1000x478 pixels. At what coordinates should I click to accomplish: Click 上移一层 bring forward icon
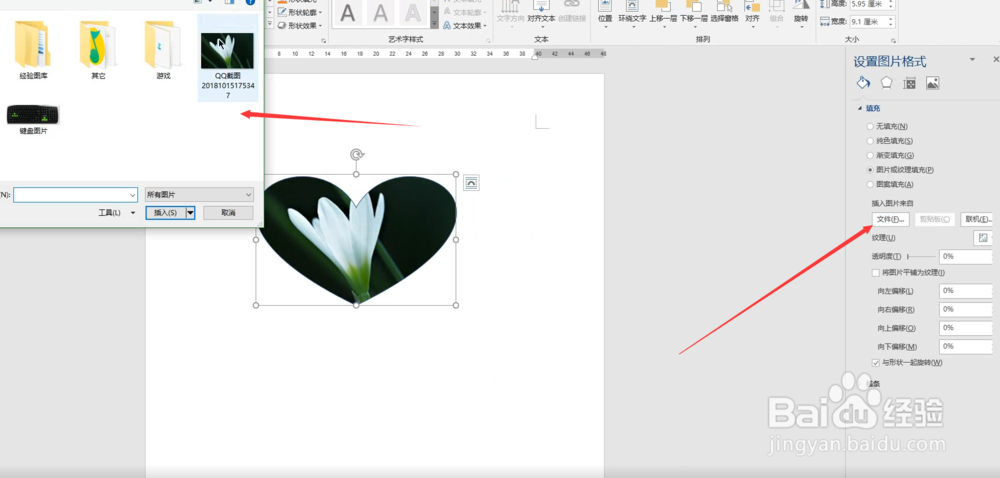point(663,14)
